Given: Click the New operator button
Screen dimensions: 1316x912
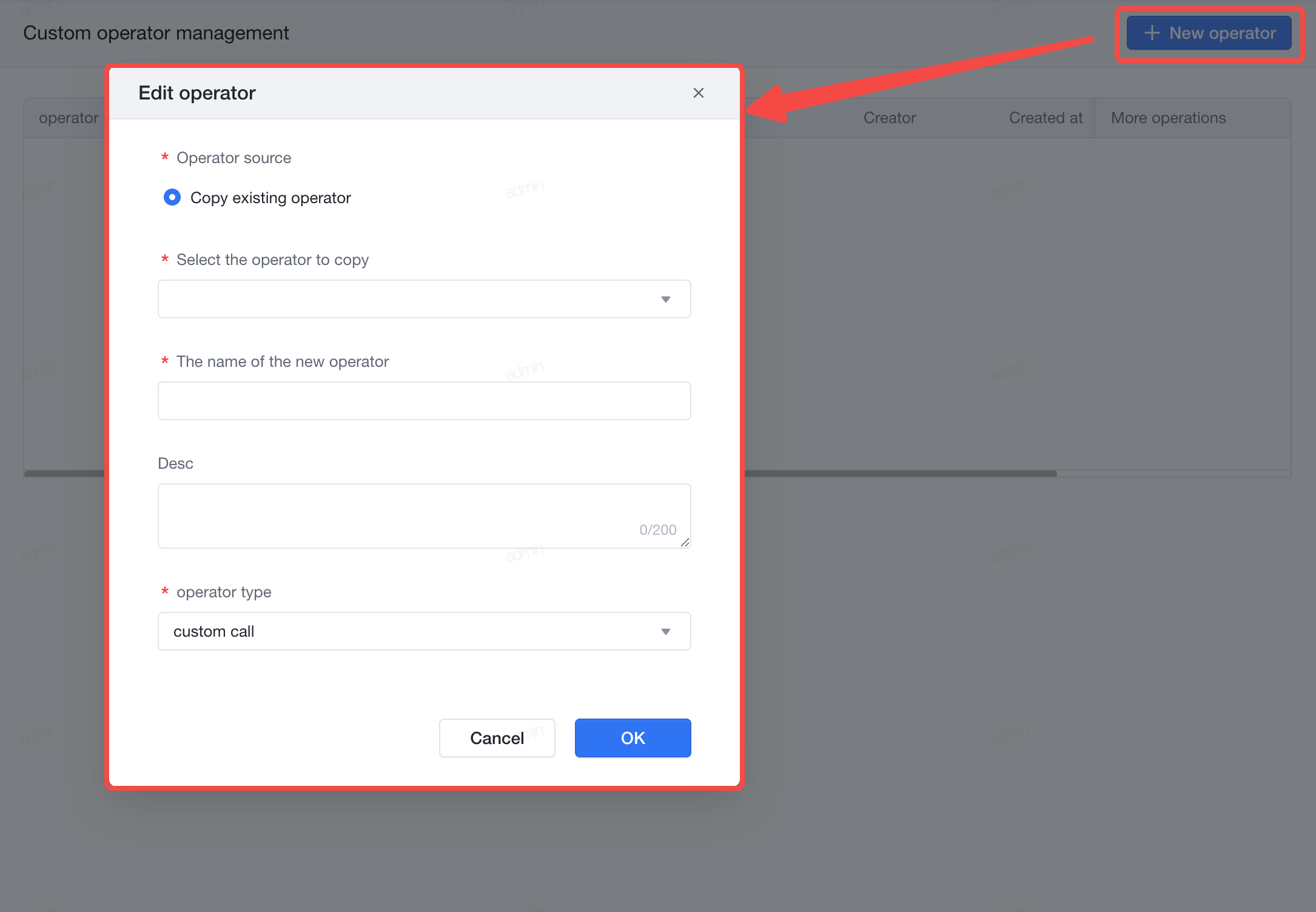Looking at the screenshot, I should coord(1209,33).
